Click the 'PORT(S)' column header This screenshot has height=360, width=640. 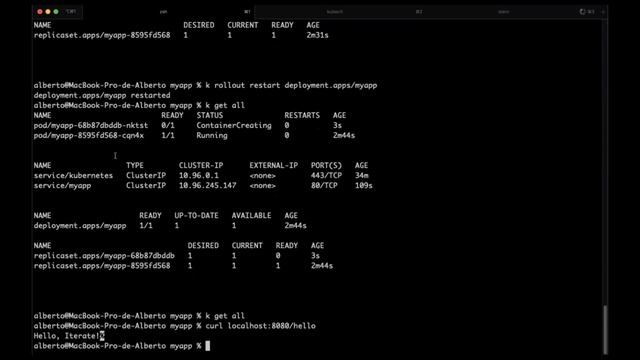click(x=326, y=165)
